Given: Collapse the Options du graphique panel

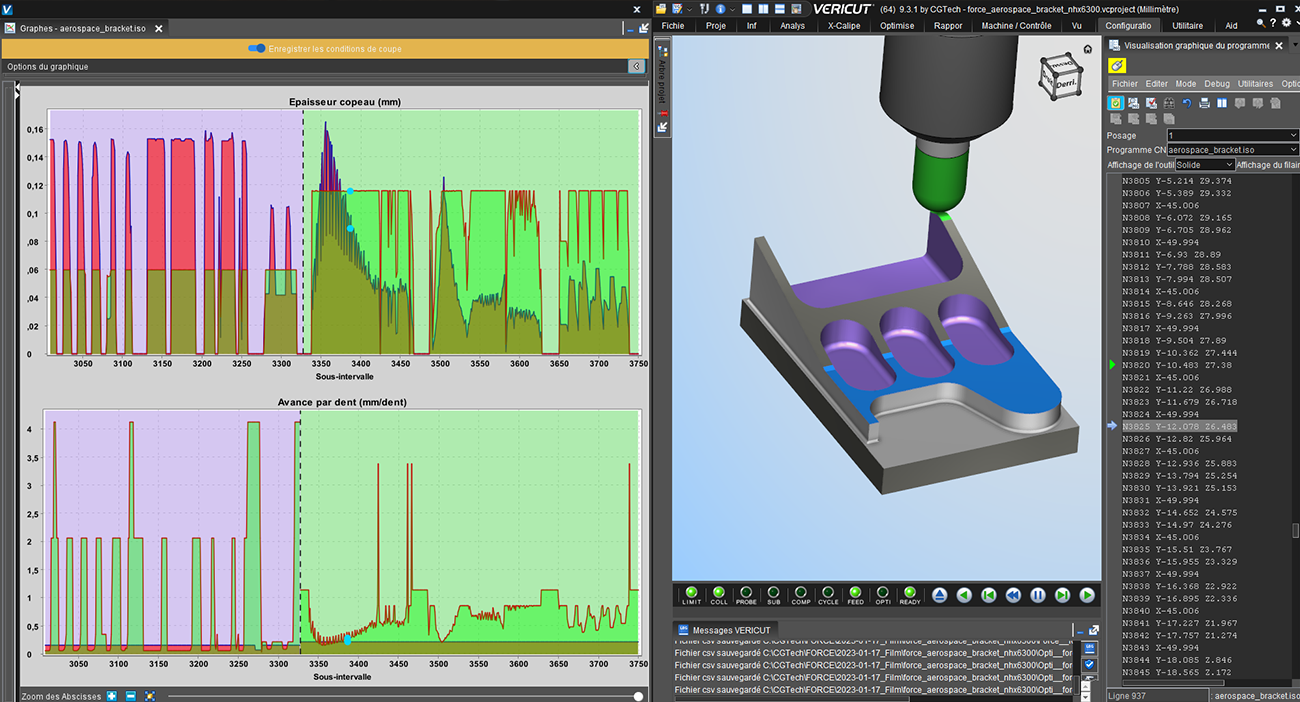Looking at the screenshot, I should [636, 66].
